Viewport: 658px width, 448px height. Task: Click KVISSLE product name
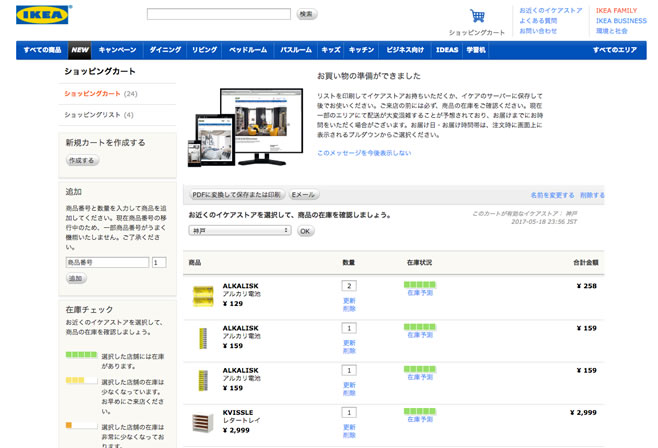(x=238, y=412)
